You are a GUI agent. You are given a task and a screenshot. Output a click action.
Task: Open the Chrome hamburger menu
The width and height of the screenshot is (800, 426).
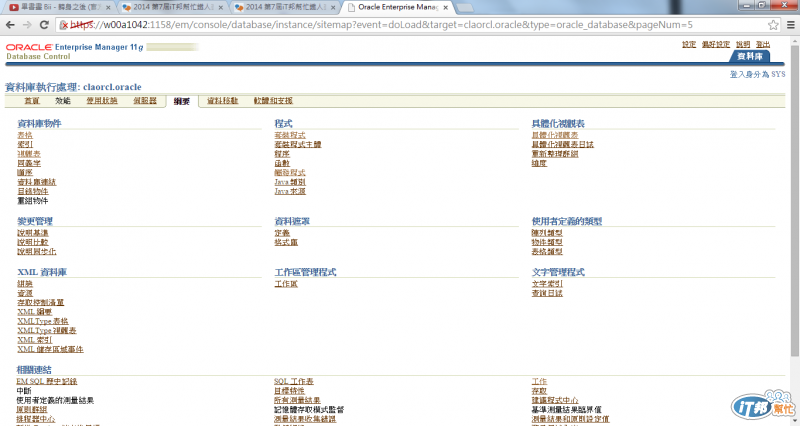(791, 24)
